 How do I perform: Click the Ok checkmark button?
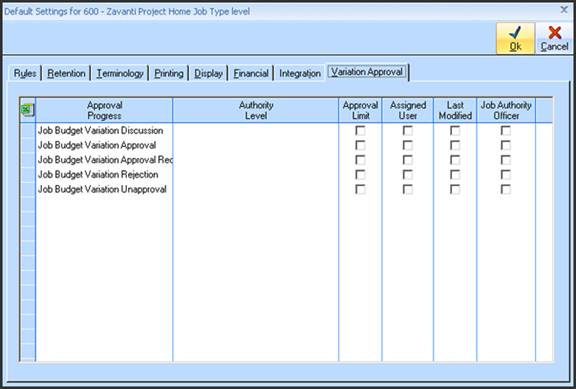point(515,39)
